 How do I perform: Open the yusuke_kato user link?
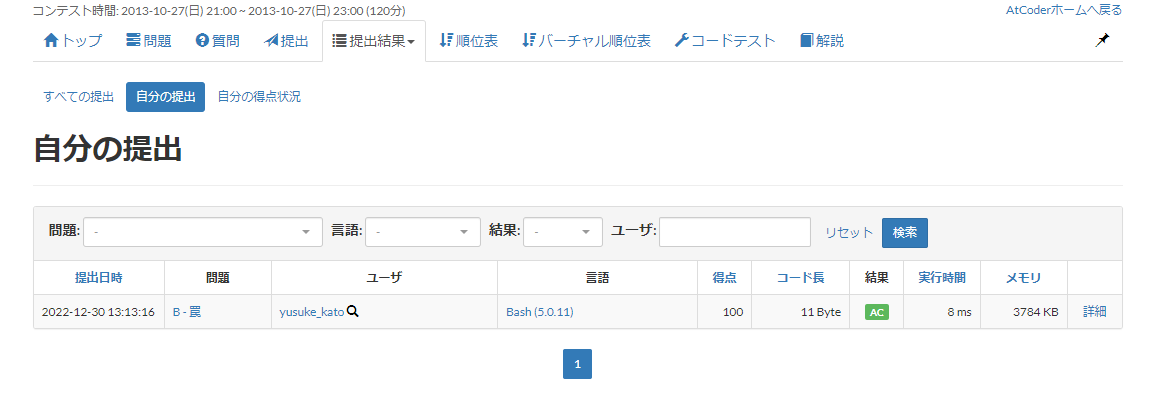click(312, 312)
